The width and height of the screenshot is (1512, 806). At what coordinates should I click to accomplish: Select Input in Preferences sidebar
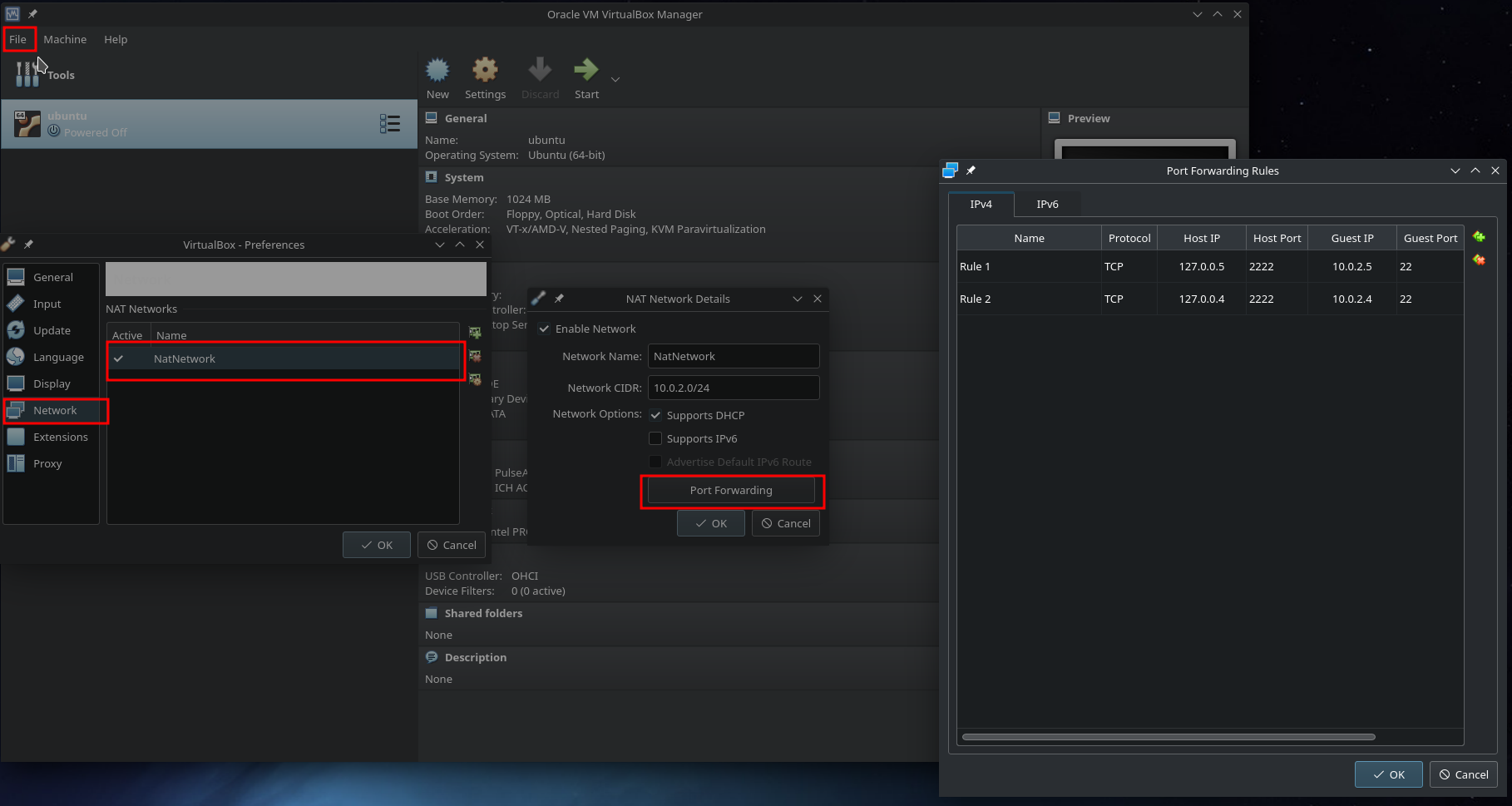click(52, 304)
